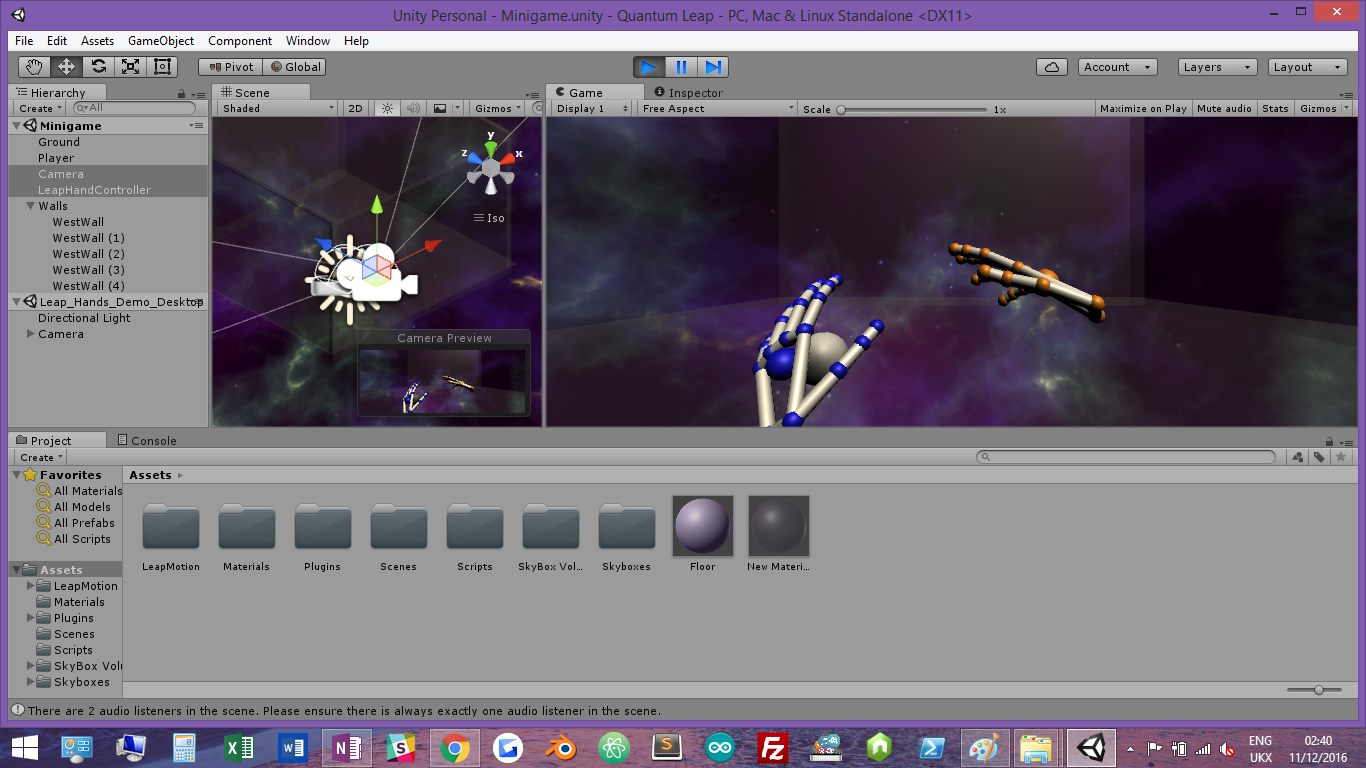The height and width of the screenshot is (768, 1366).
Task: Expand the LeapMotion folder in tree
Action: (x=31, y=586)
